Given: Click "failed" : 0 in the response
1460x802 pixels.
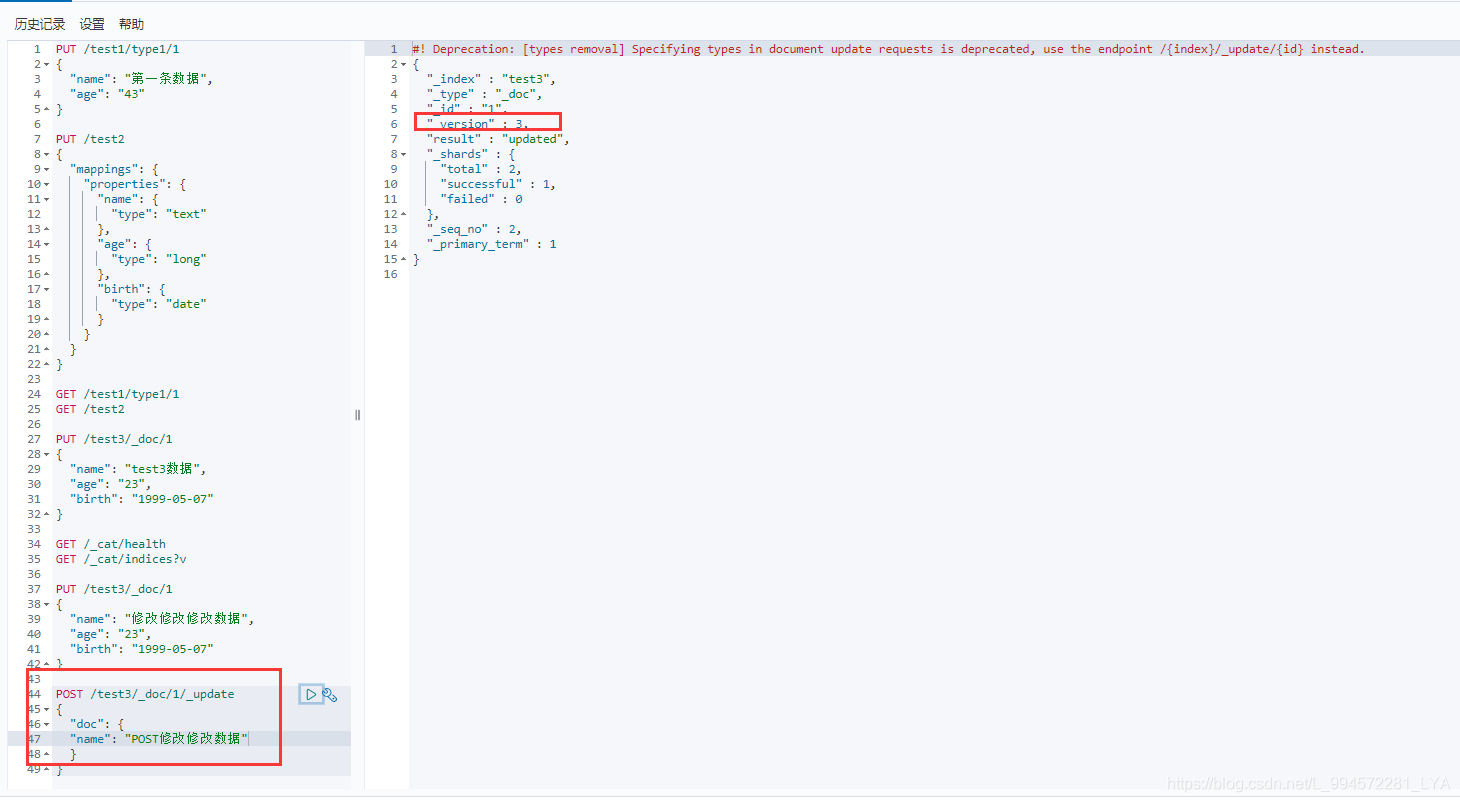Looking at the screenshot, I should click(481, 199).
